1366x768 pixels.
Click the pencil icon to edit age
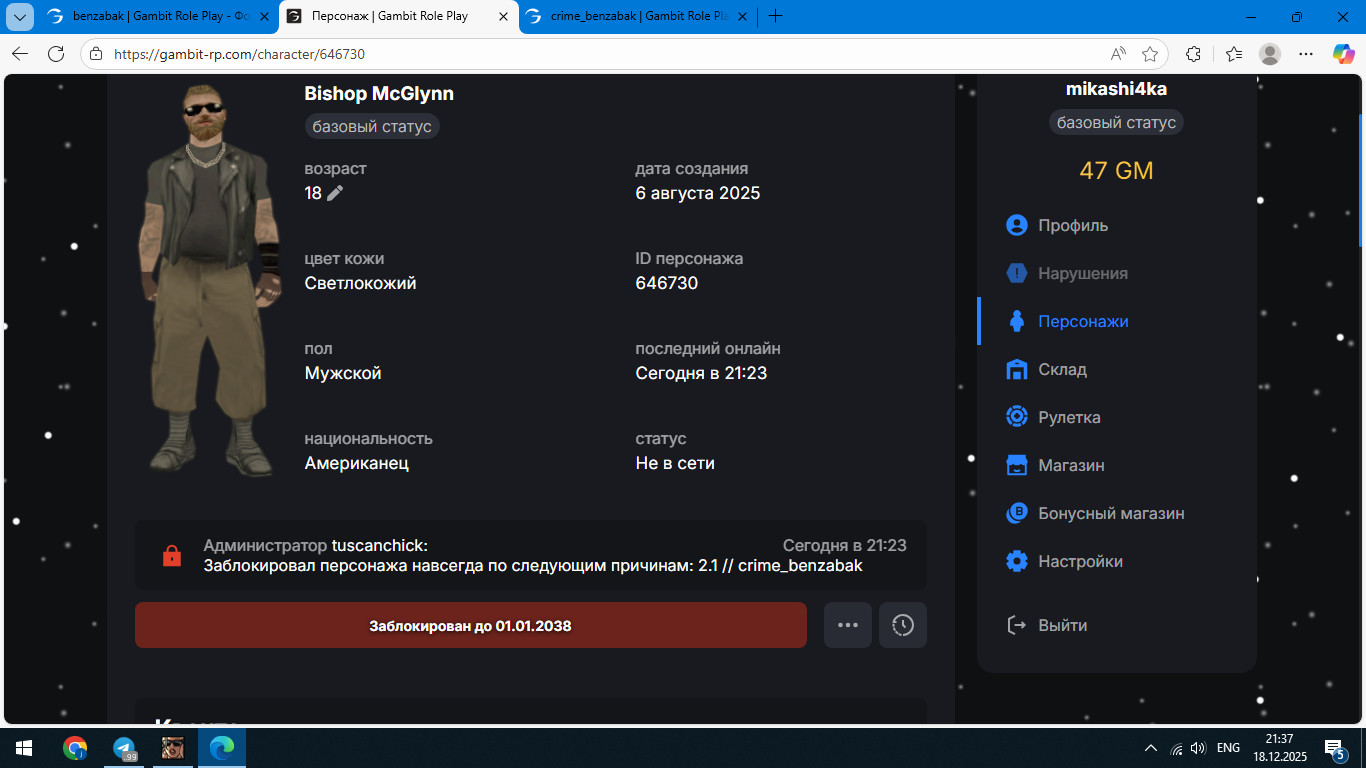click(x=335, y=193)
